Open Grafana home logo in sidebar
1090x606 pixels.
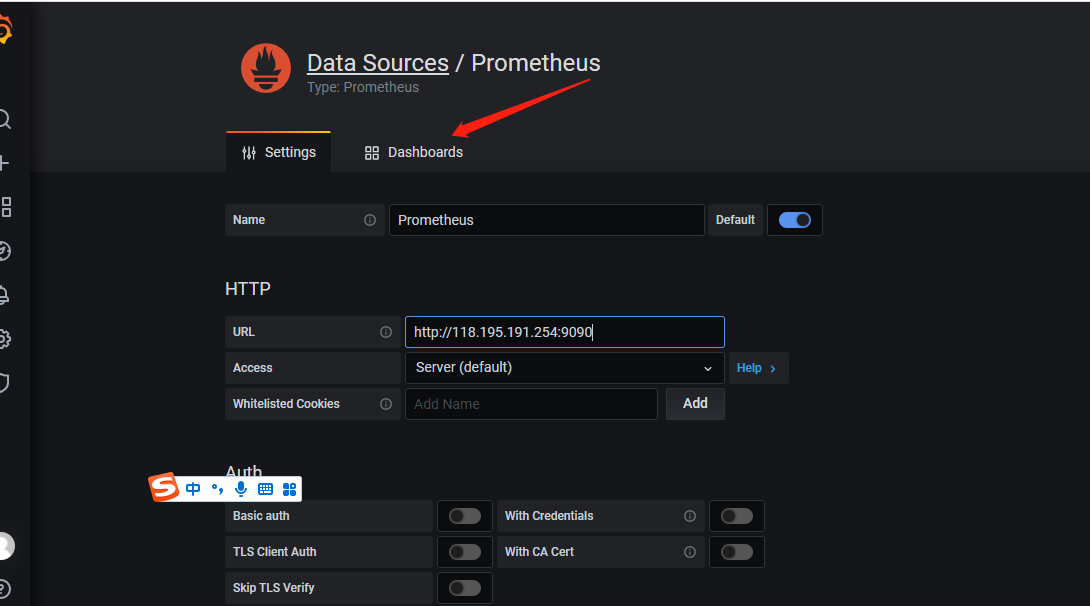click(x=4, y=30)
